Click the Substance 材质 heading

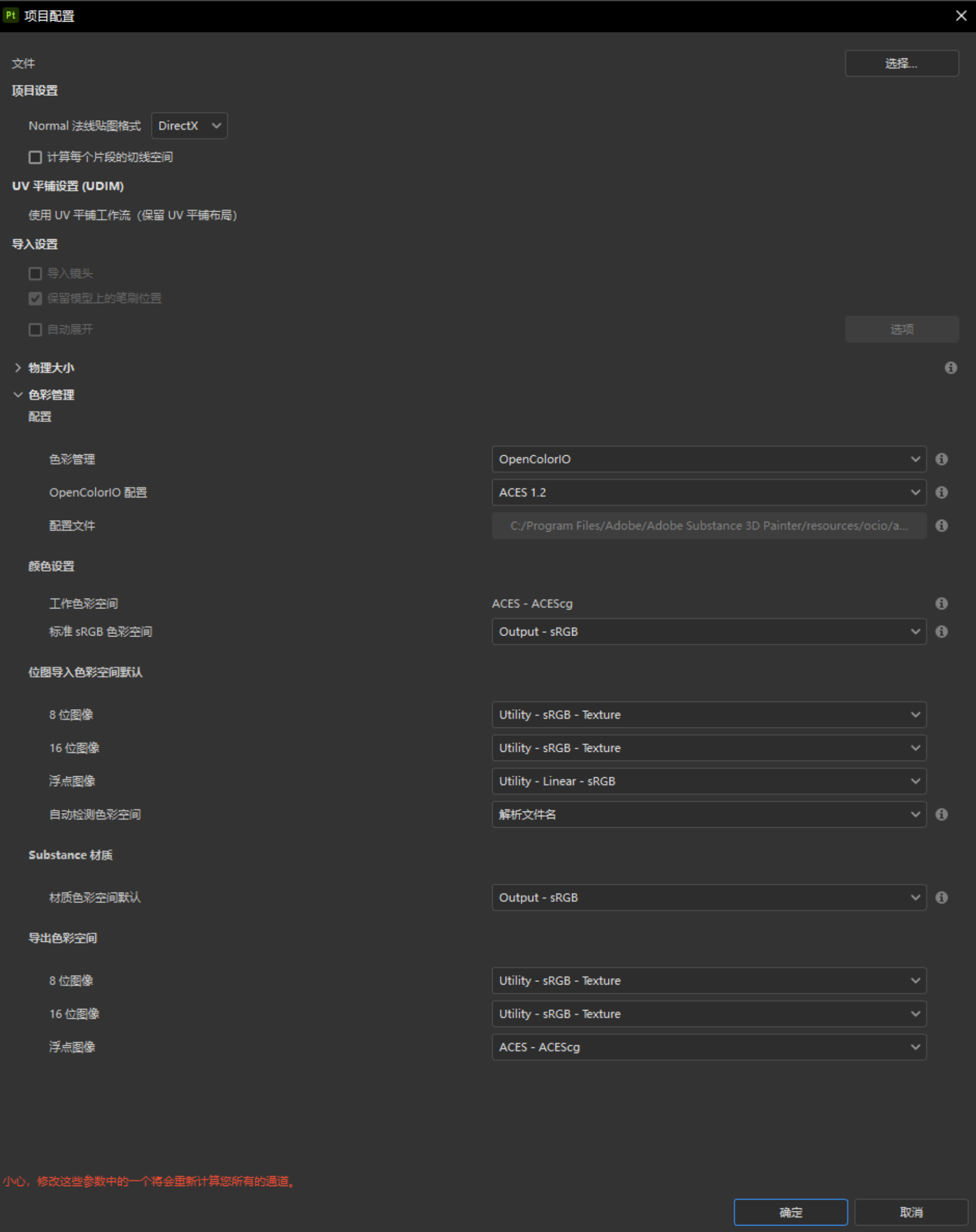(71, 855)
